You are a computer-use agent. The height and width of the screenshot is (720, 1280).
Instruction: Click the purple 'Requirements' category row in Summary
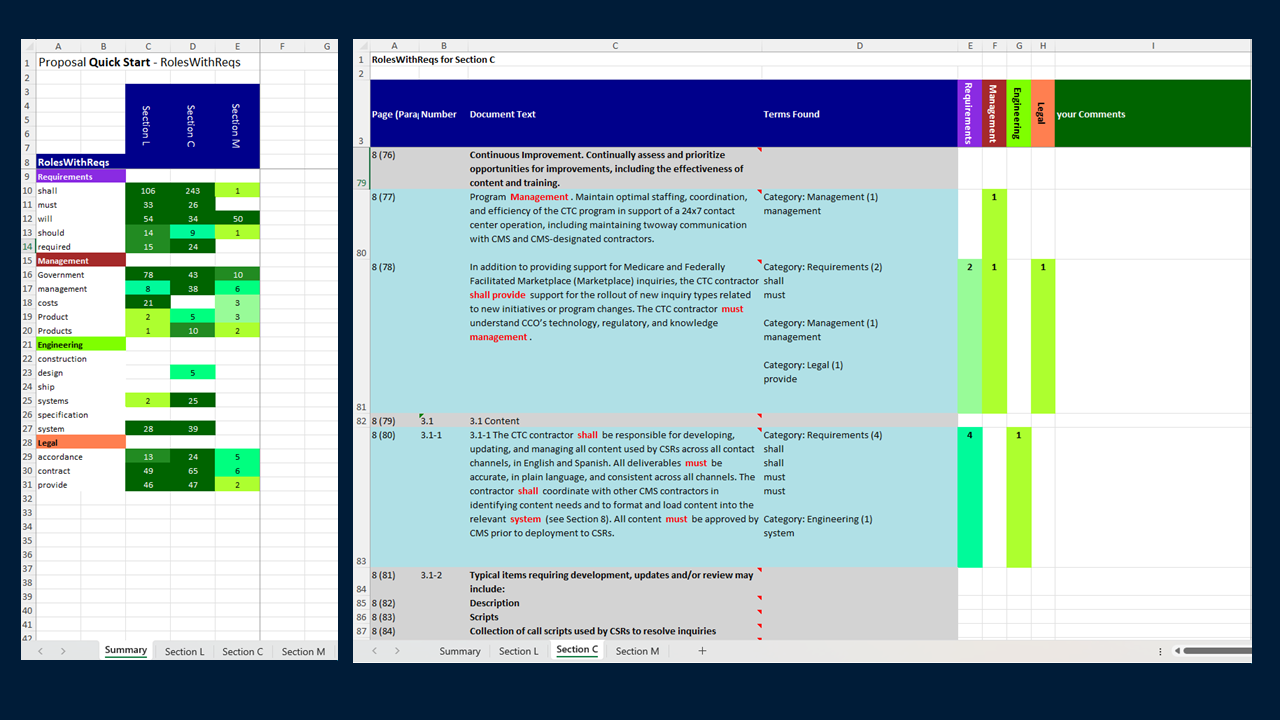(x=81, y=176)
